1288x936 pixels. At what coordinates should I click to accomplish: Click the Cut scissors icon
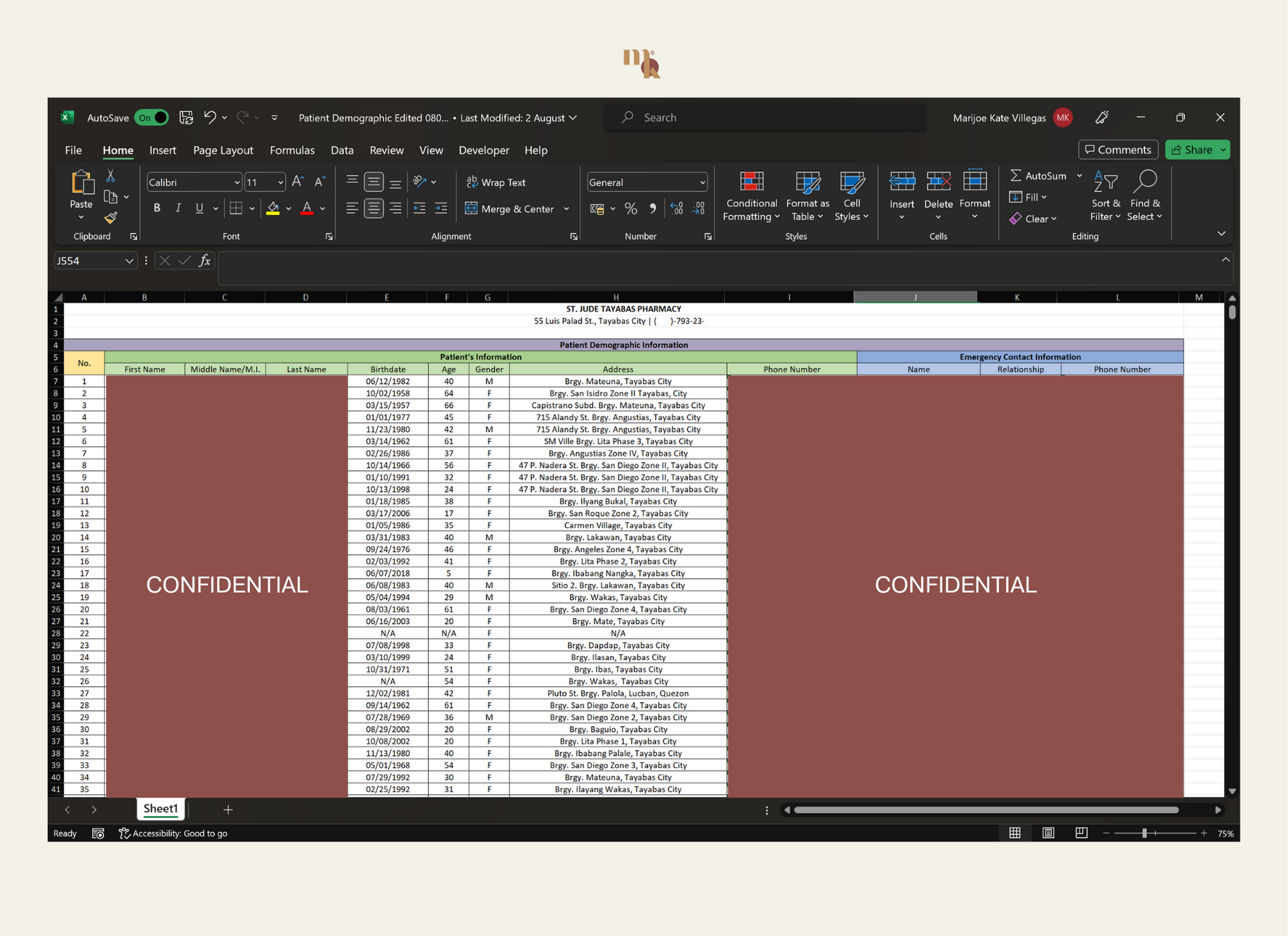pyautogui.click(x=111, y=176)
